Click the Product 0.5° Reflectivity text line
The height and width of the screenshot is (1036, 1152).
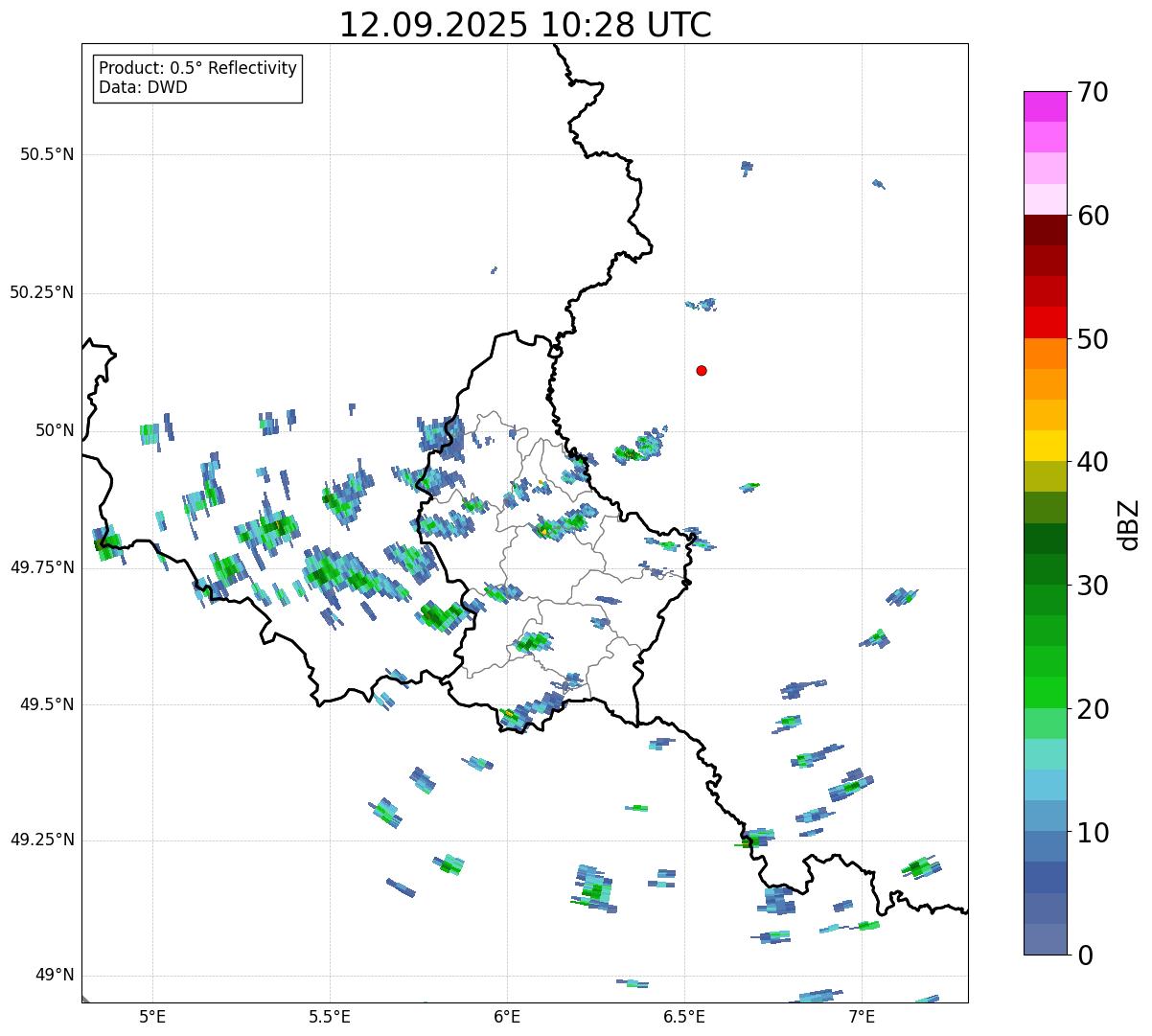point(197,69)
